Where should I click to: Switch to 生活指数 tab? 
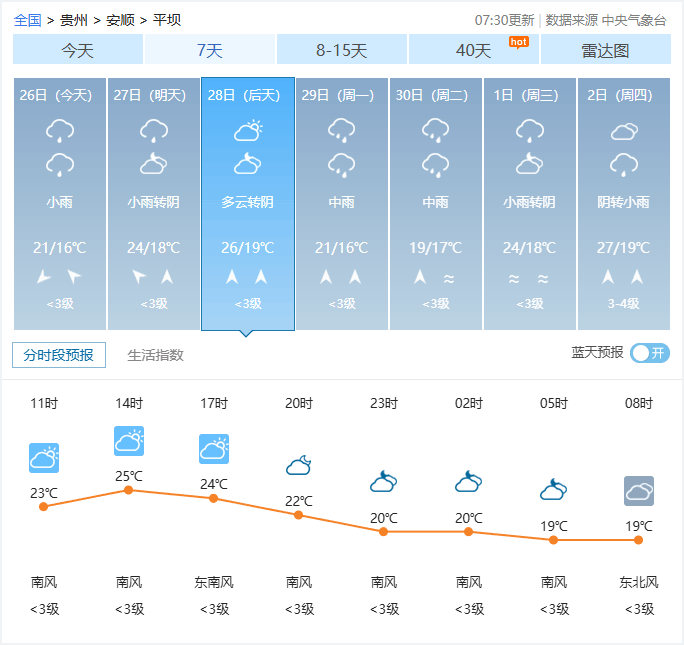point(155,355)
